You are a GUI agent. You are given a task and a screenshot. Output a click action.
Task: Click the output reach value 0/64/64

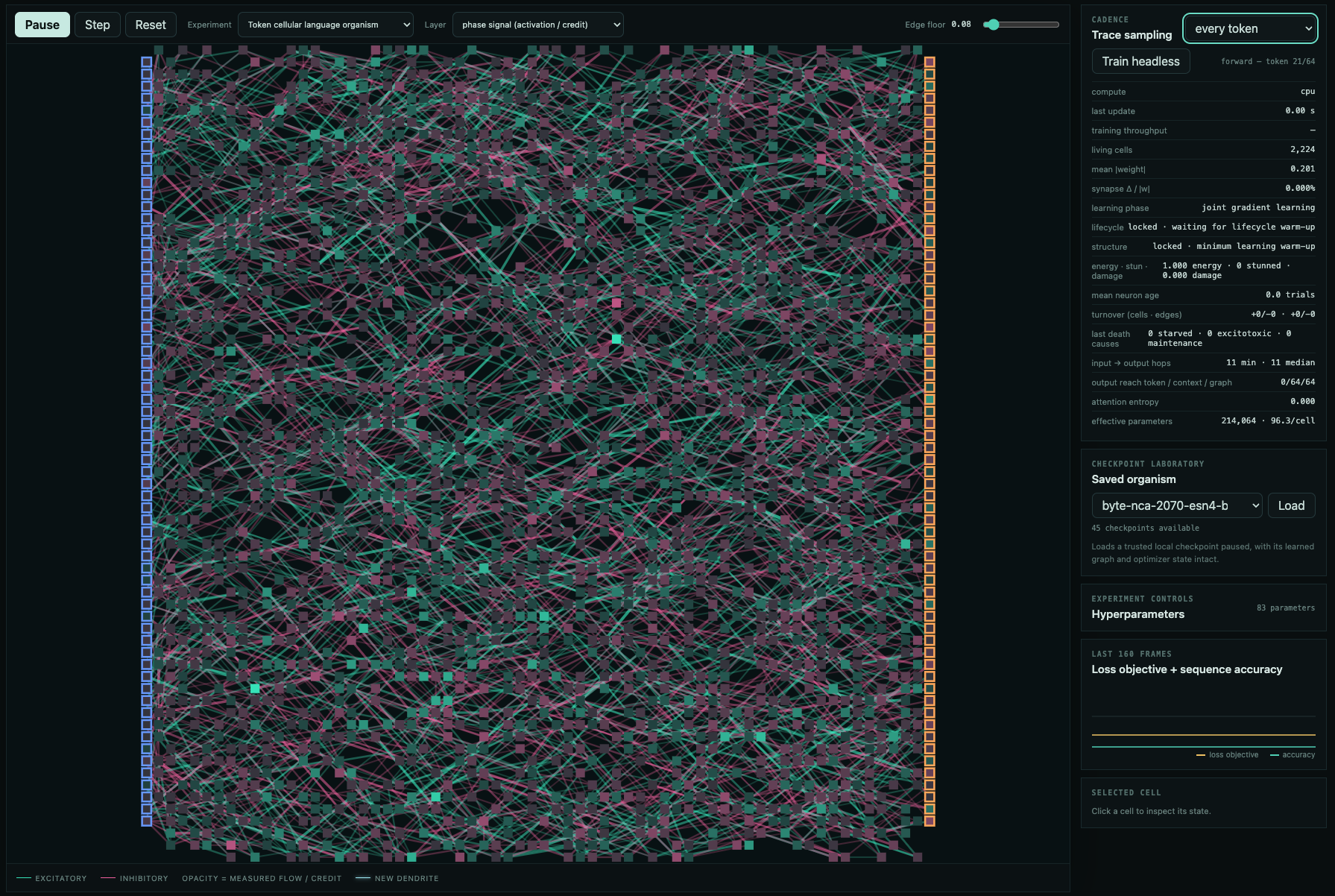[x=1298, y=382]
